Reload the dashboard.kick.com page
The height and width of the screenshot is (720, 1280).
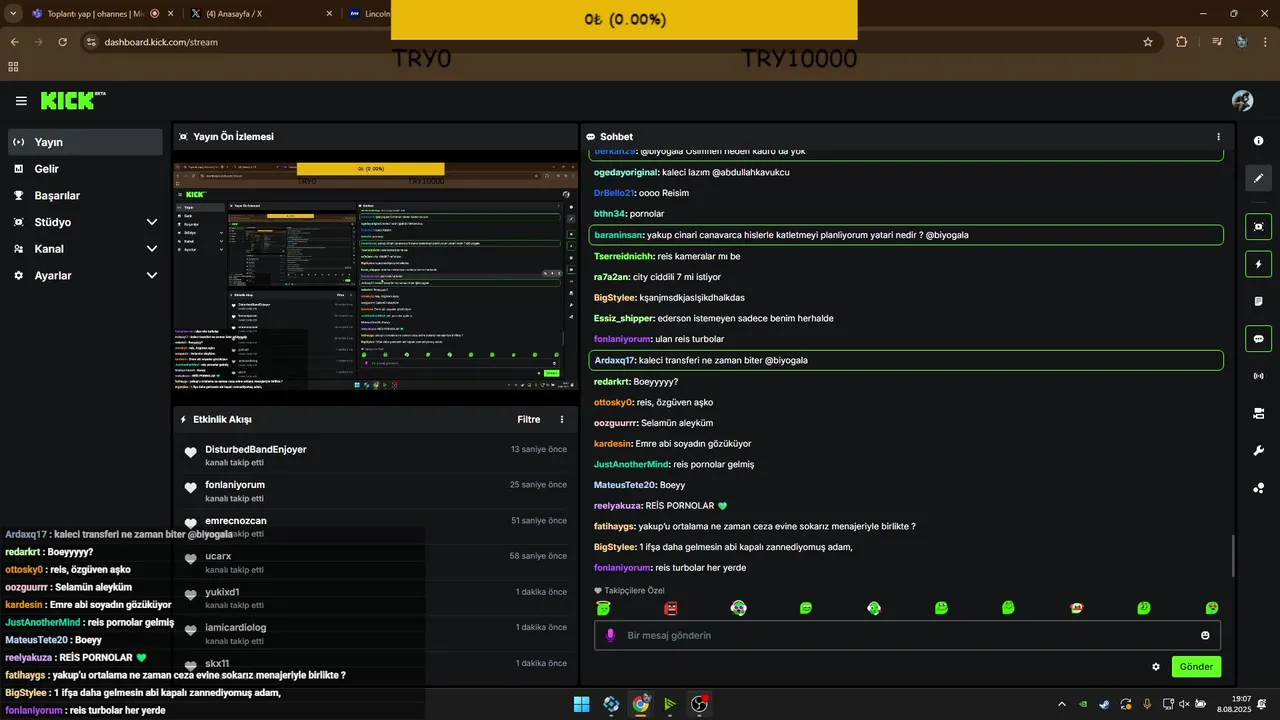click(x=63, y=42)
